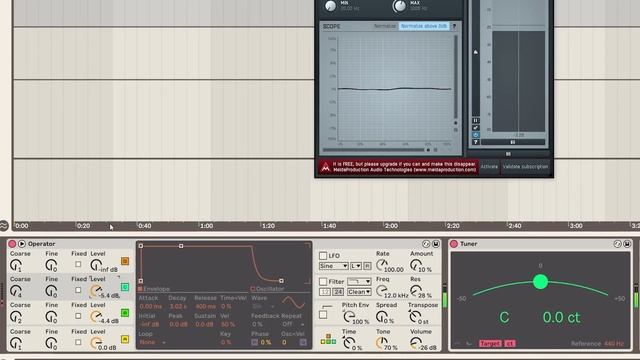Open the Wave type dropdown
This screenshot has width=640, height=360.
pos(263,306)
